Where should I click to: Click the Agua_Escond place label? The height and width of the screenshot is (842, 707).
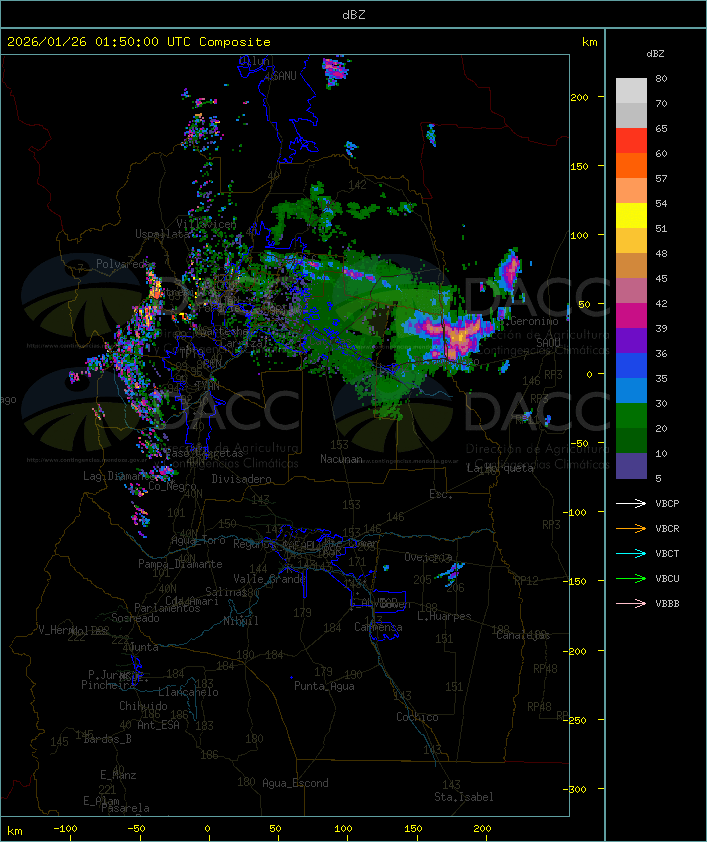[295, 783]
